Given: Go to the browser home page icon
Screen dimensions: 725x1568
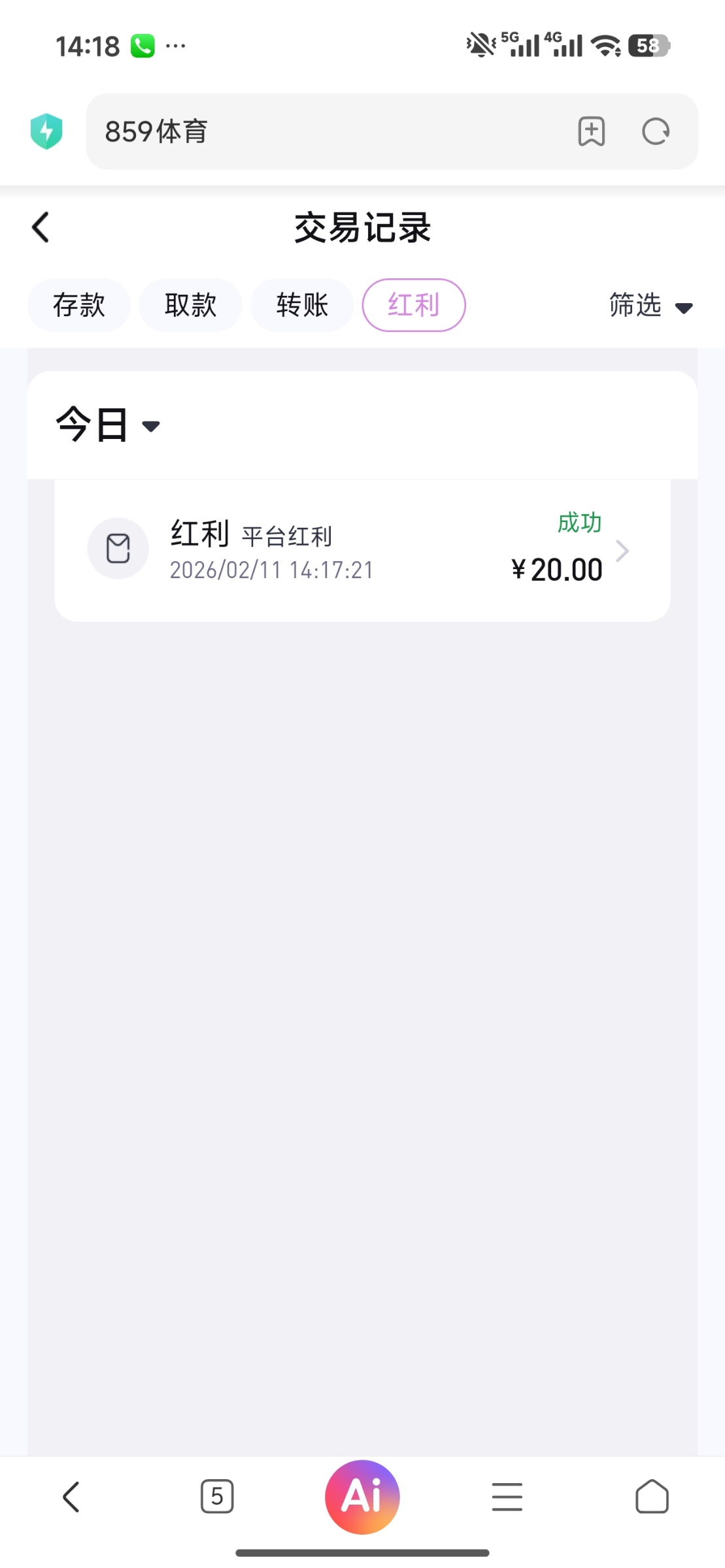Looking at the screenshot, I should [x=652, y=1497].
